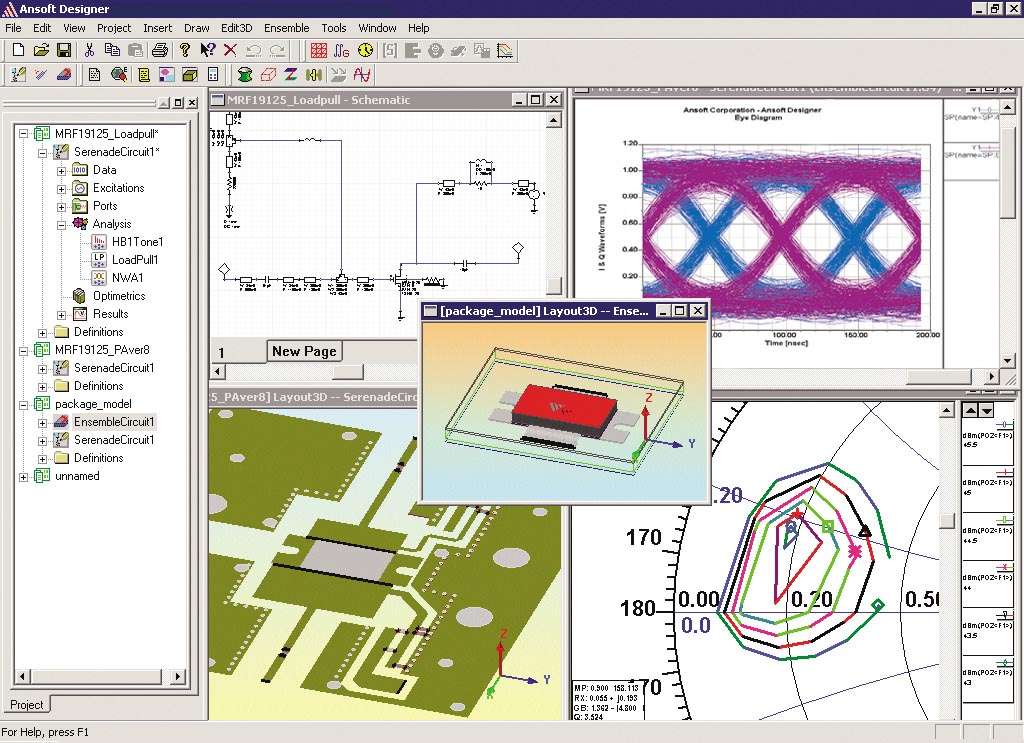Collapse the MRF19125_PAver8 project node
Image resolution: width=1024 pixels, height=743 pixels.
pyautogui.click(x=24, y=351)
